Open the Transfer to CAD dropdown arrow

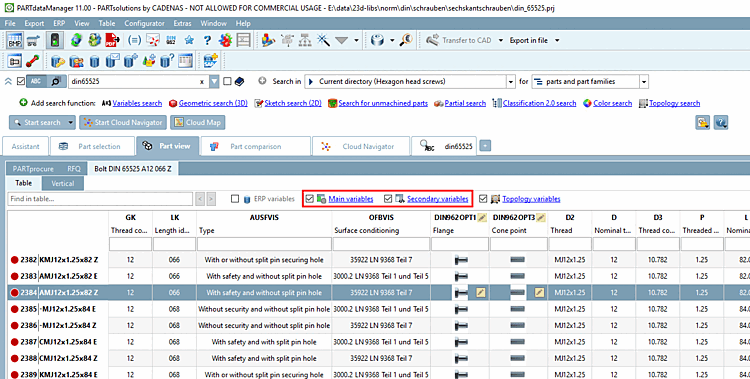pos(501,40)
